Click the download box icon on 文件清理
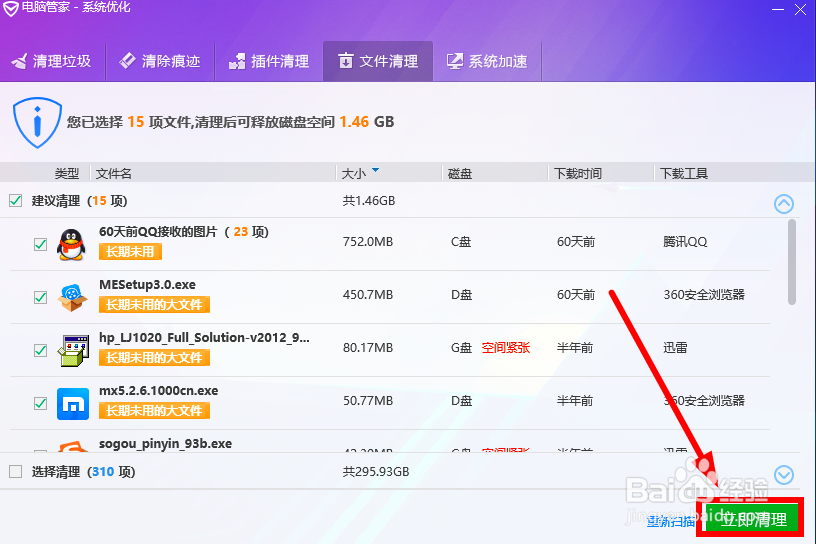The width and height of the screenshot is (816, 544). click(346, 61)
